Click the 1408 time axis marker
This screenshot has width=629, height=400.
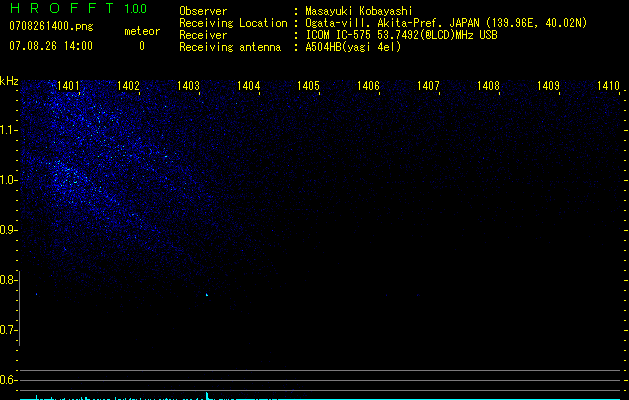(x=488, y=86)
